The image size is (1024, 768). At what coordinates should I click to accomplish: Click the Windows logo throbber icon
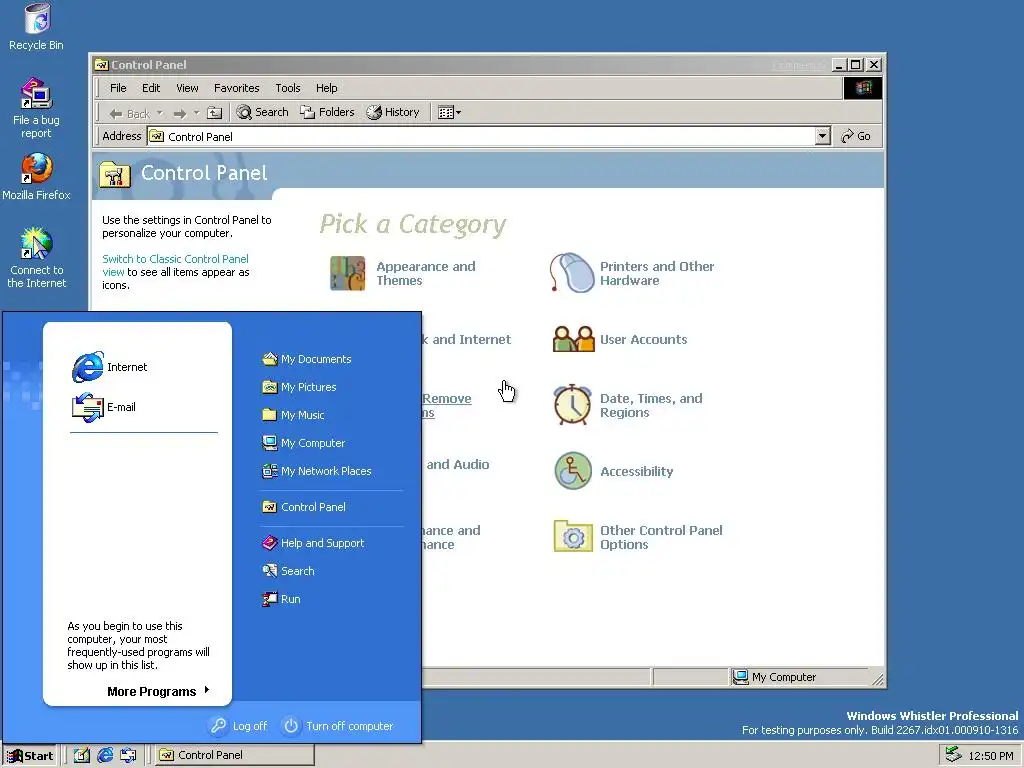tap(863, 88)
